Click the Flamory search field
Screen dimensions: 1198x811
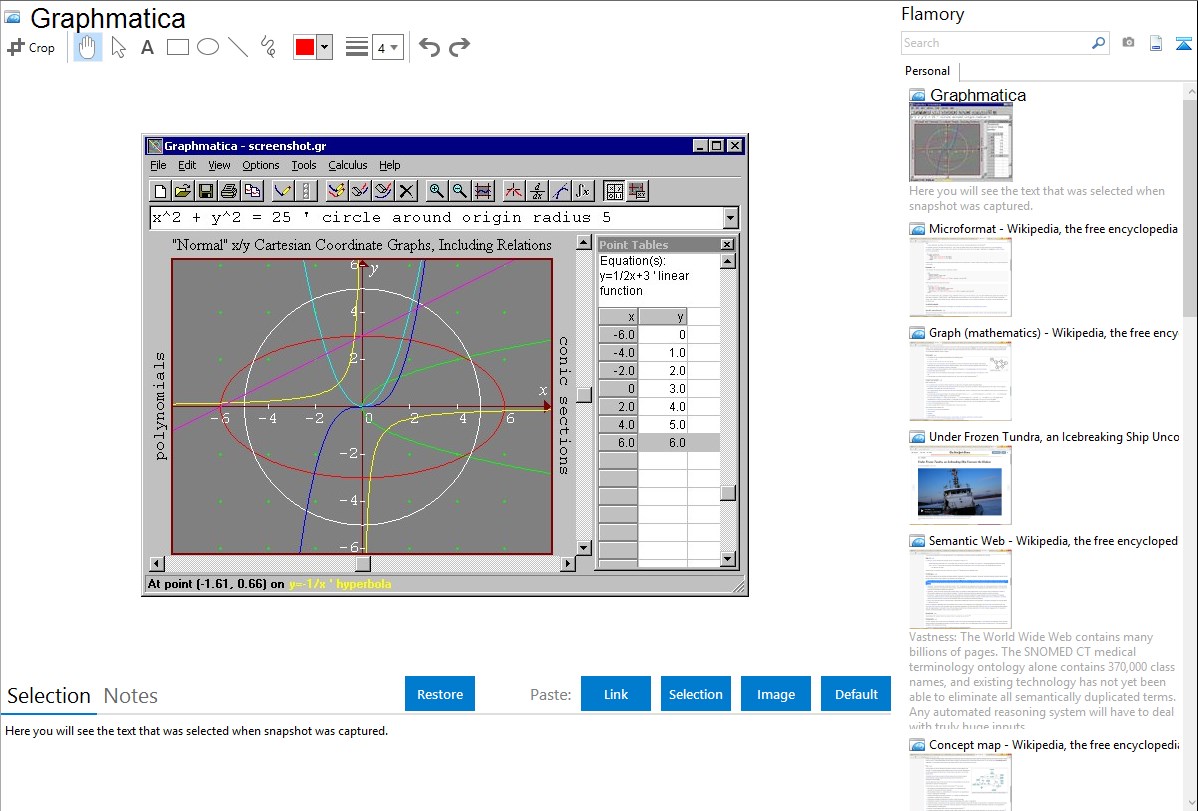pyautogui.click(x=996, y=43)
